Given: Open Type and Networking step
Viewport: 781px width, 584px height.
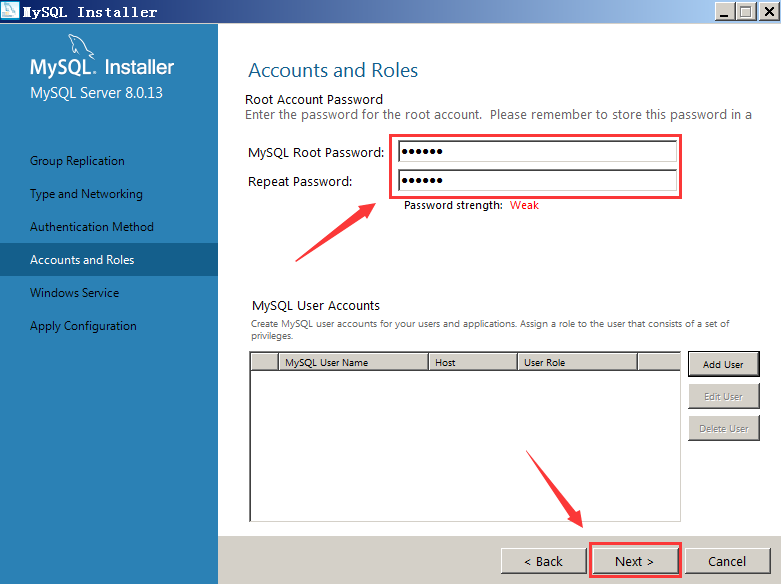Looking at the screenshot, I should tap(86, 194).
